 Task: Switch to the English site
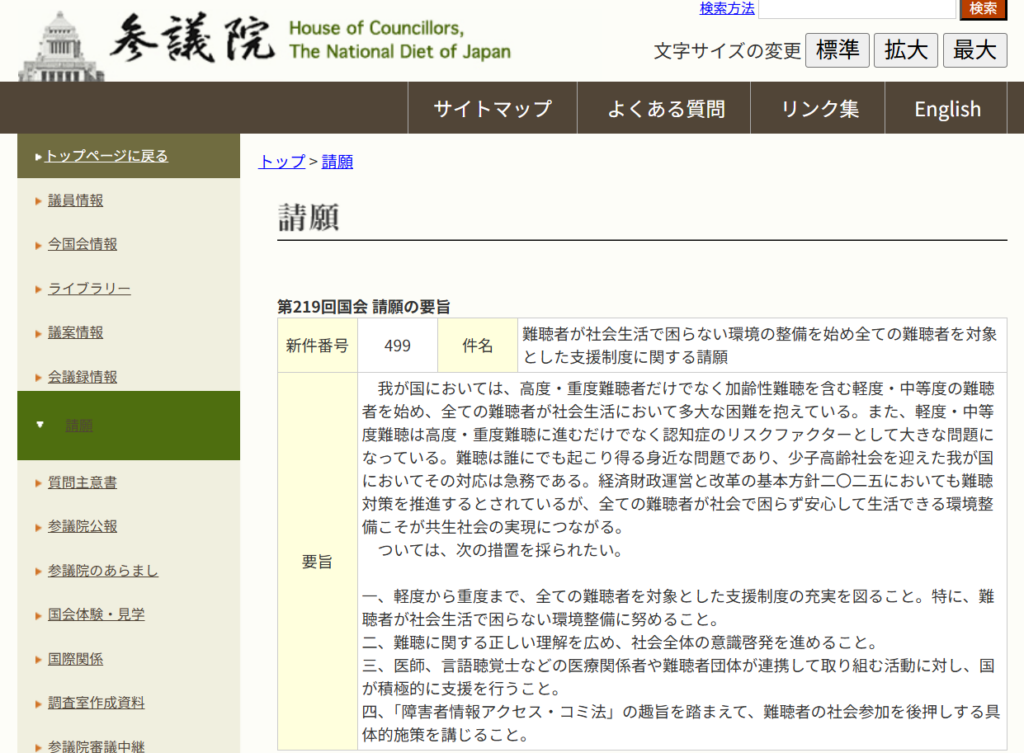[947, 109]
